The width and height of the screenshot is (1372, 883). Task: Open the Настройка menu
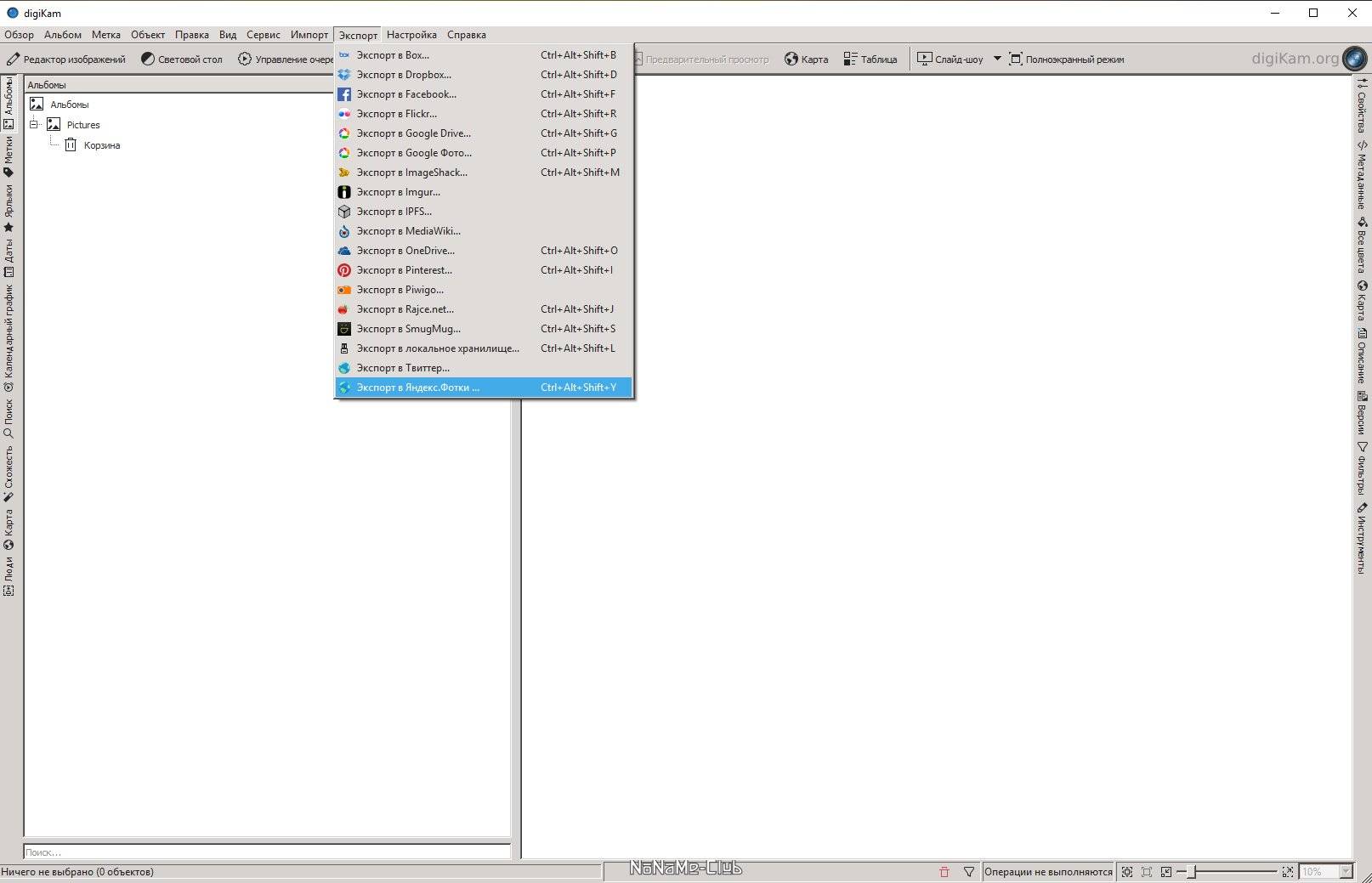click(x=411, y=35)
